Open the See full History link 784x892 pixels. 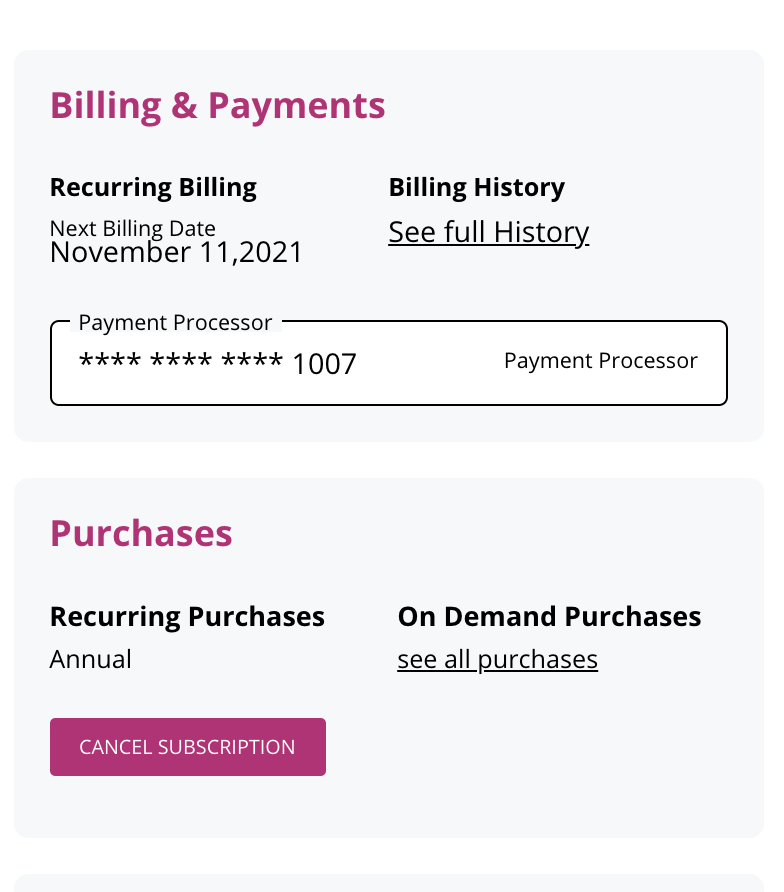point(488,232)
